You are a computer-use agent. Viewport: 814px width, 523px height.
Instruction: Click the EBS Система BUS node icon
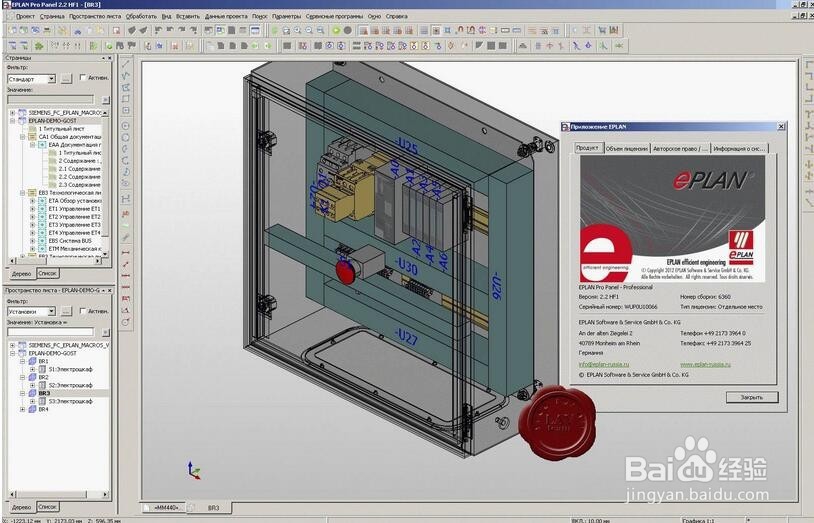(42, 241)
